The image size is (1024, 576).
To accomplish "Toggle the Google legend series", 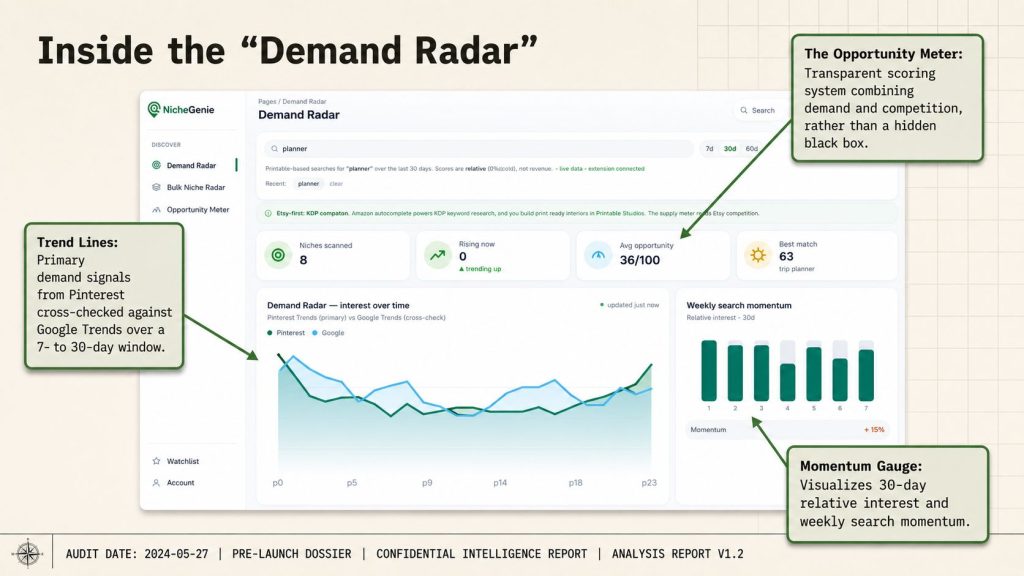I will click(328, 333).
